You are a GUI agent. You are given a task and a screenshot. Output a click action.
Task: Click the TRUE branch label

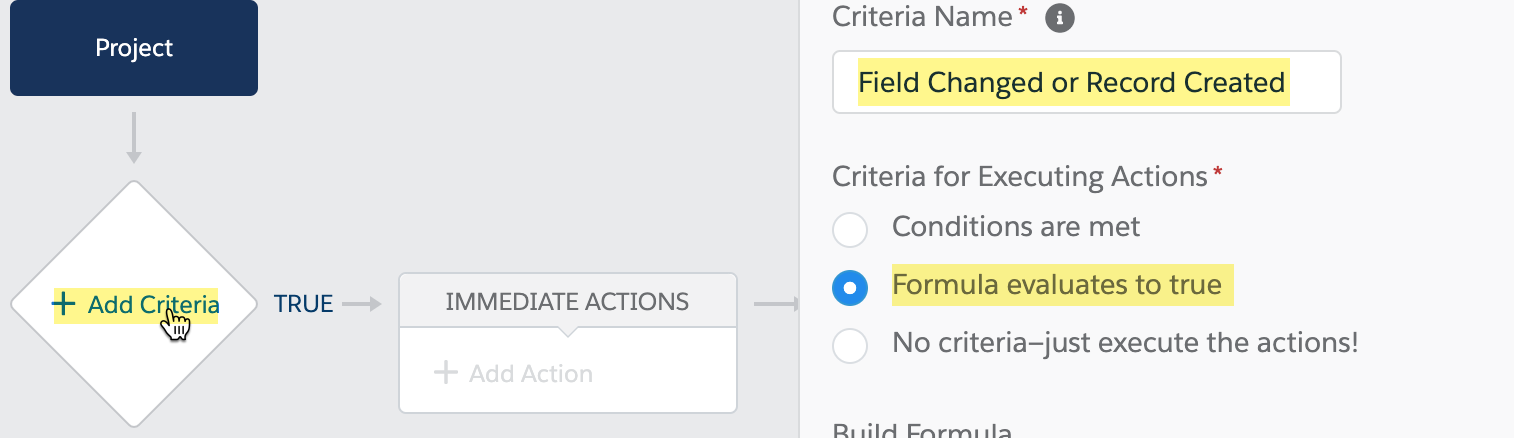(x=303, y=304)
